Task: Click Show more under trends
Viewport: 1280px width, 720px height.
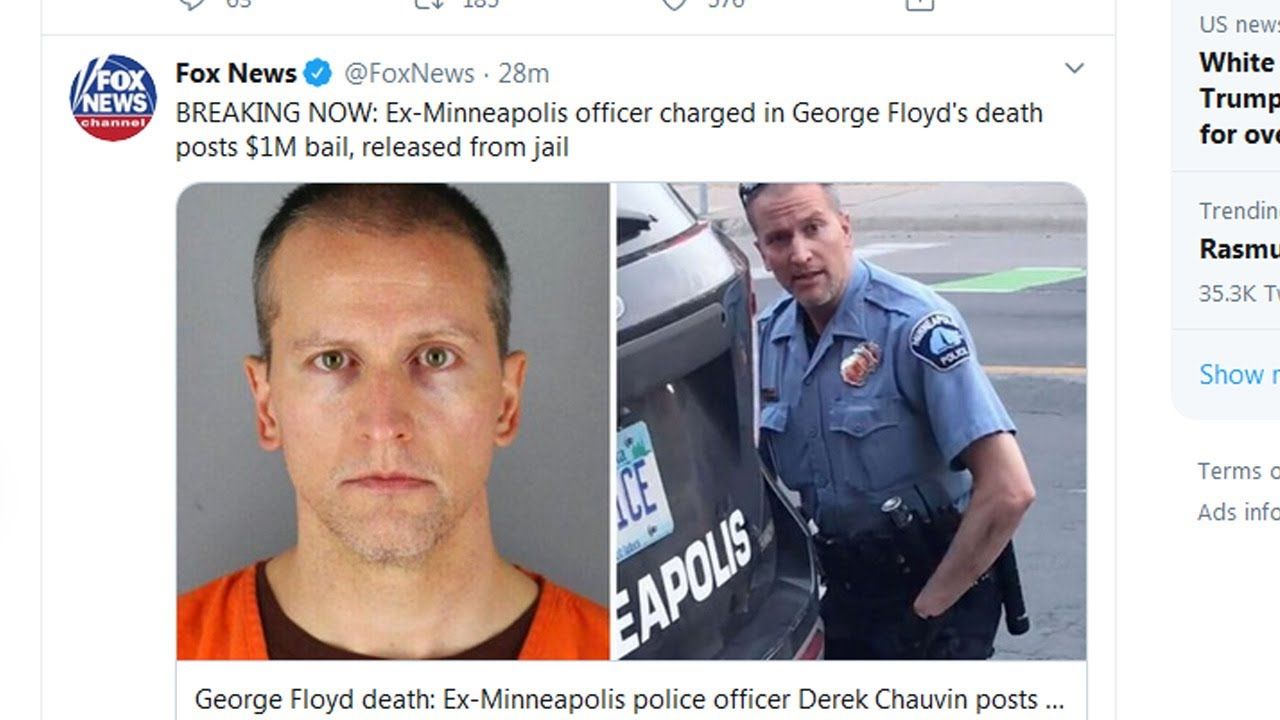Action: coord(1239,374)
